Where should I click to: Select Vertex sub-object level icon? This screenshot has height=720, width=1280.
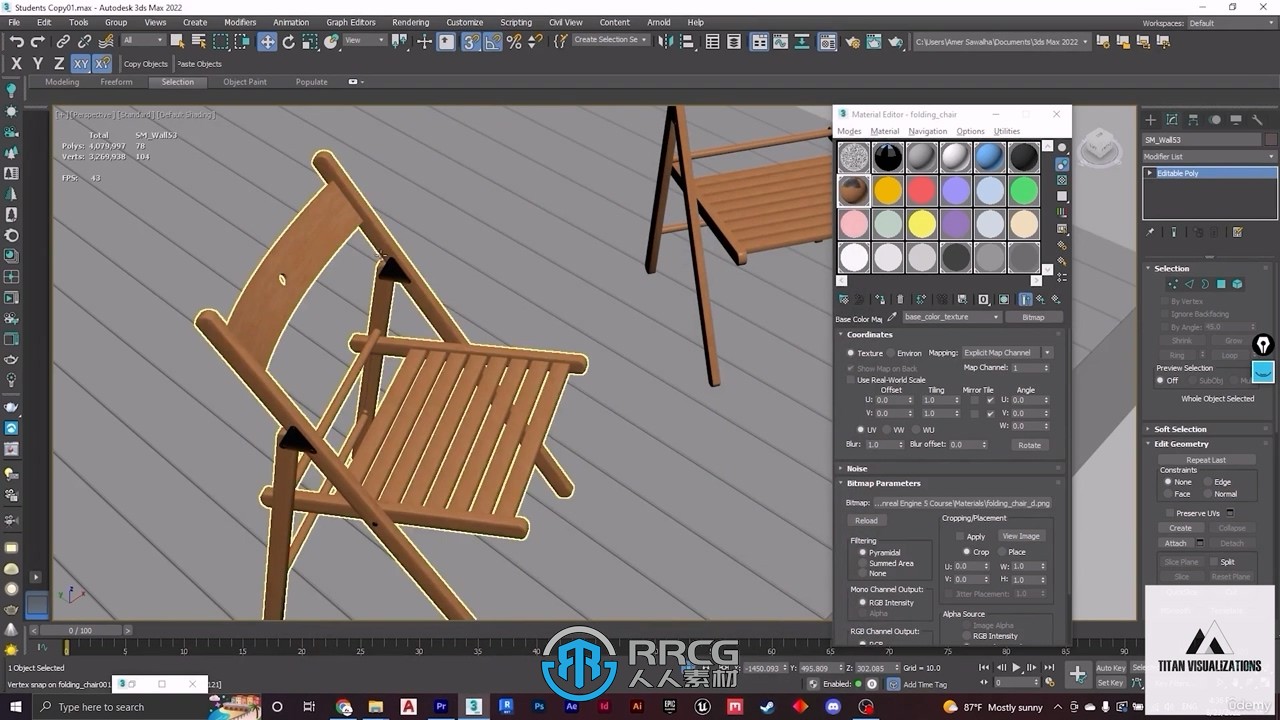1173,284
